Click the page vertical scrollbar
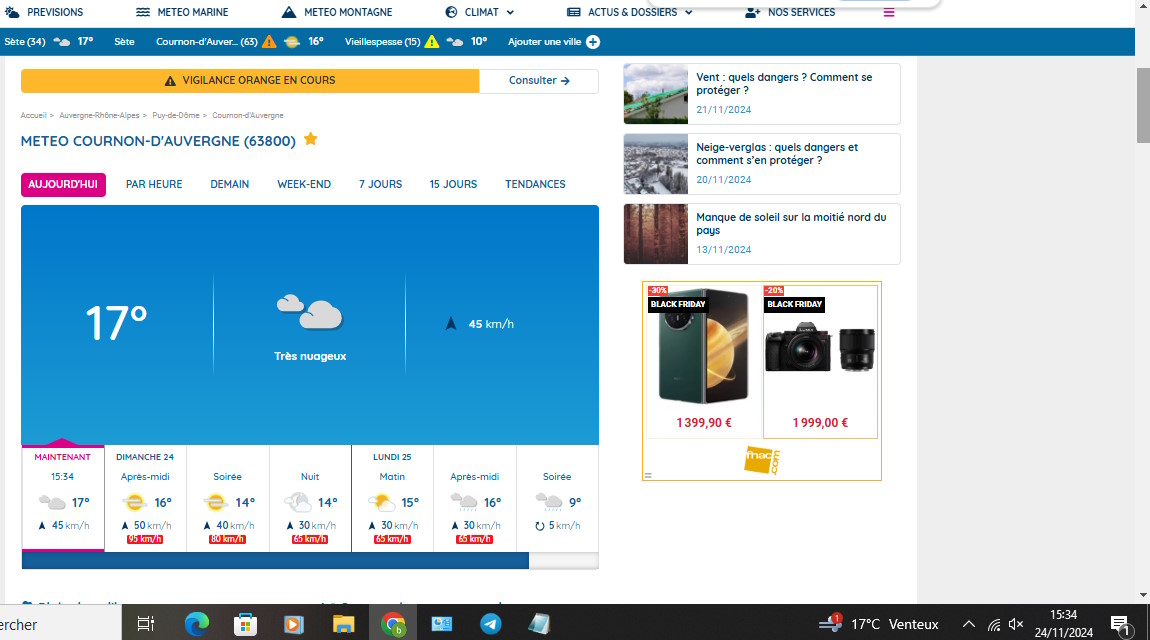Image resolution: width=1150 pixels, height=640 pixels. pos(1143,106)
